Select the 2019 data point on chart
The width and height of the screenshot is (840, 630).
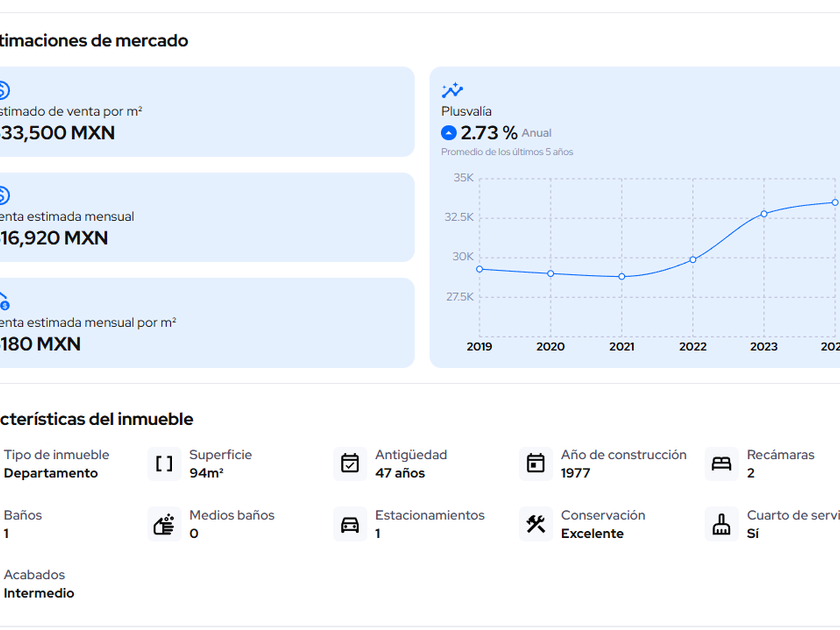click(479, 269)
